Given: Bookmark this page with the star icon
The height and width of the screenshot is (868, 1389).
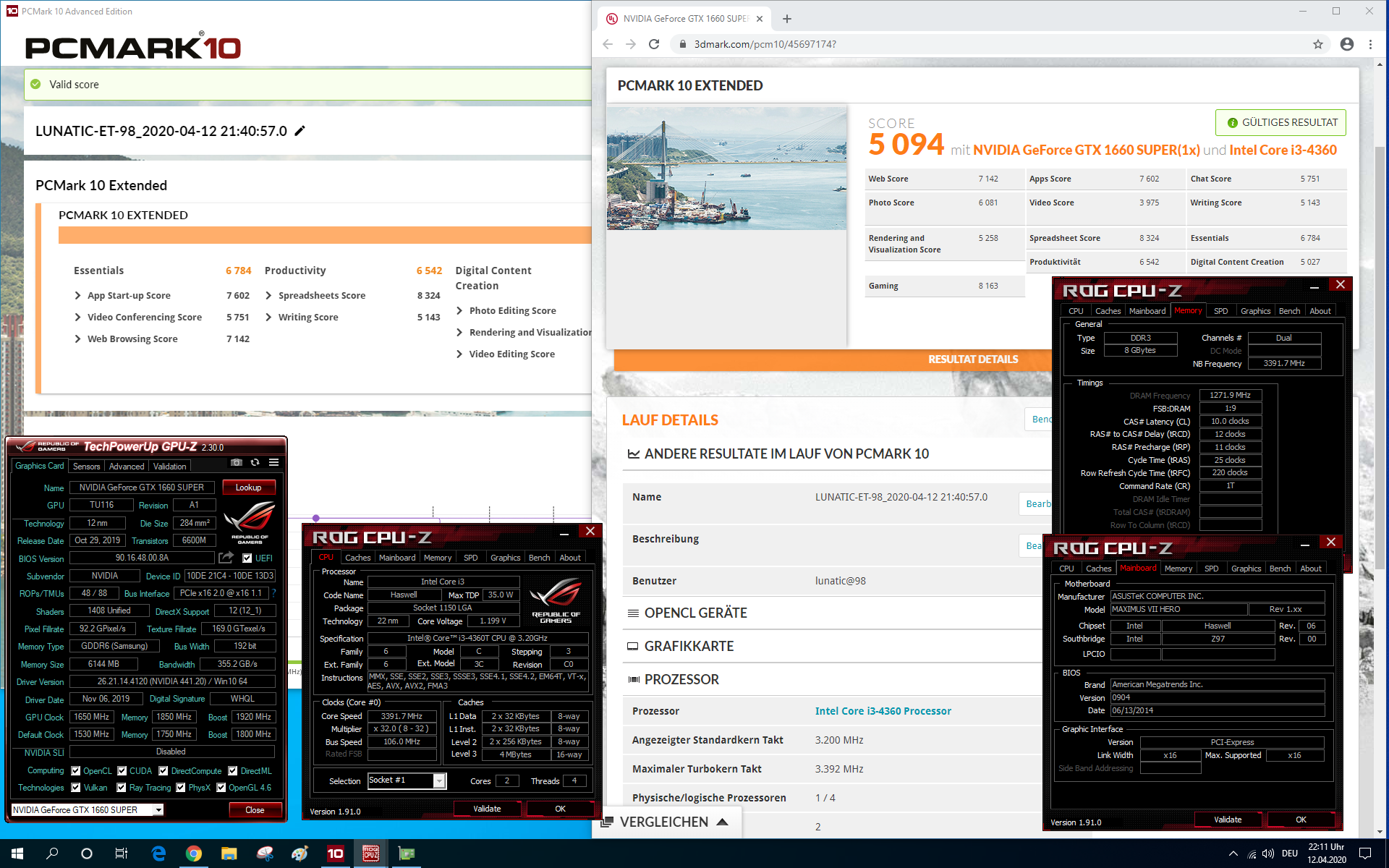Looking at the screenshot, I should coord(1318,44).
